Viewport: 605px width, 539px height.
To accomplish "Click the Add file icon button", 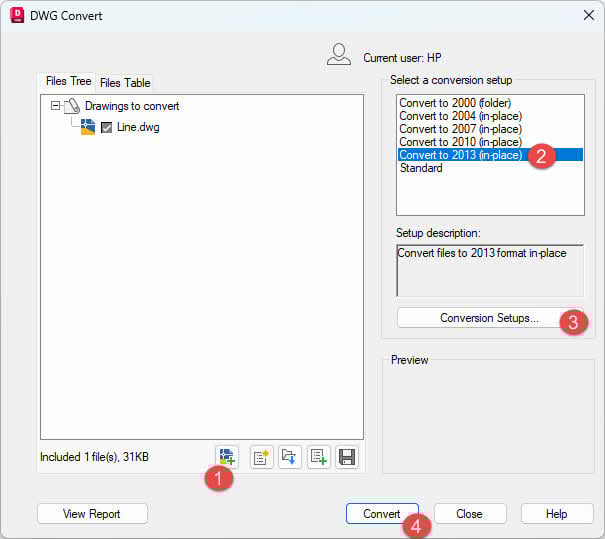I will 227,457.
